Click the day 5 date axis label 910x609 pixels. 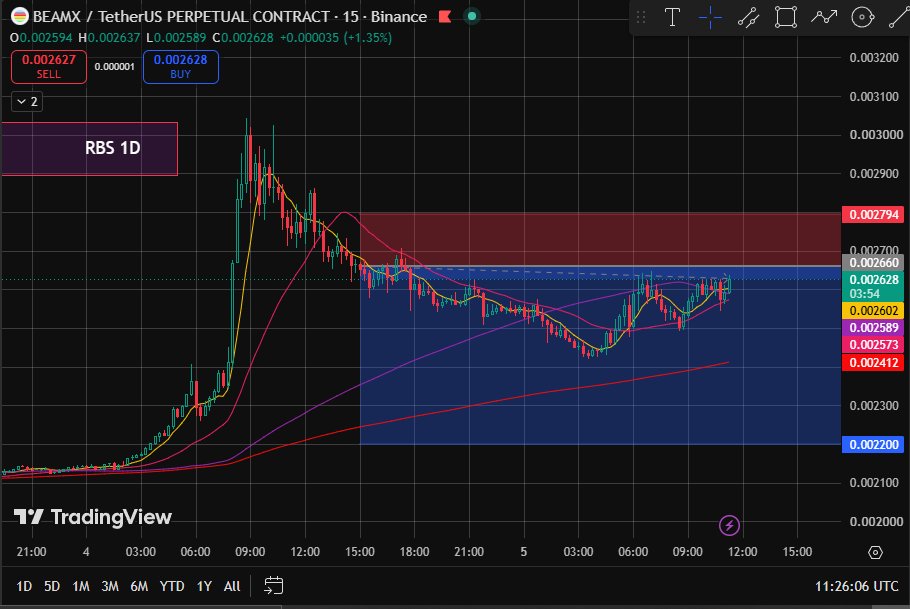pos(523,552)
